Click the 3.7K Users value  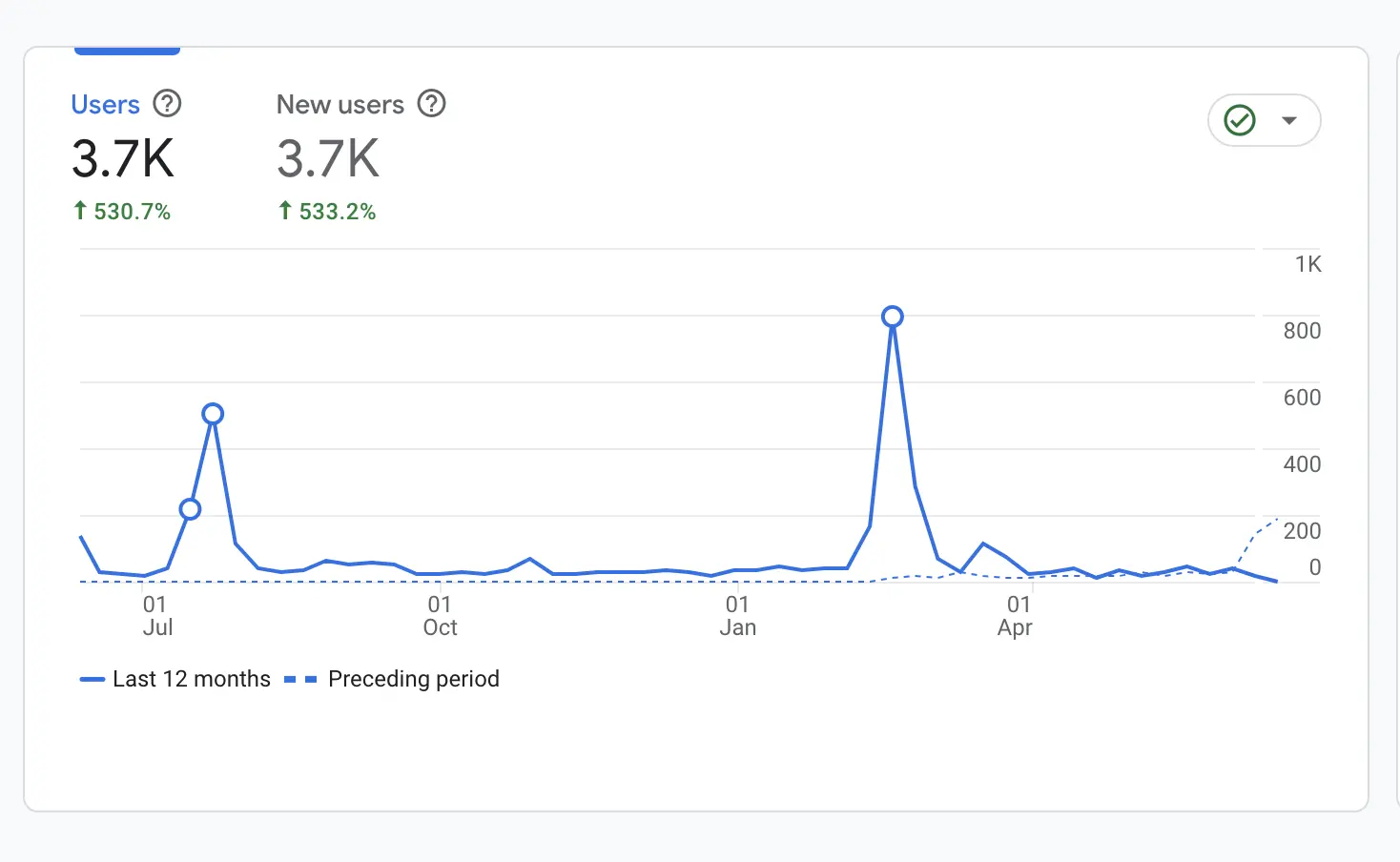tap(122, 159)
